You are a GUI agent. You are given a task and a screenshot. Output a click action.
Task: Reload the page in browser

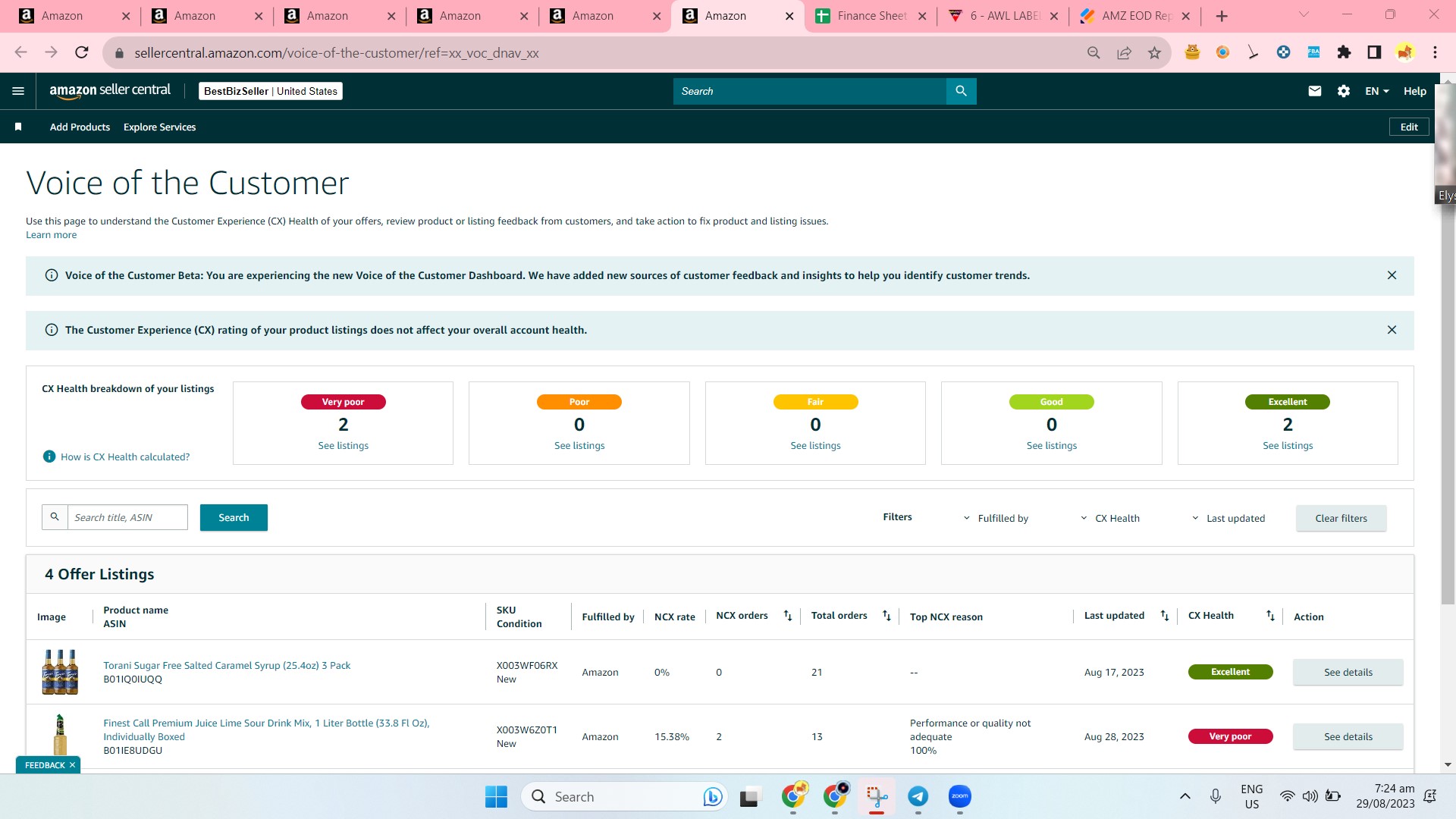(82, 52)
